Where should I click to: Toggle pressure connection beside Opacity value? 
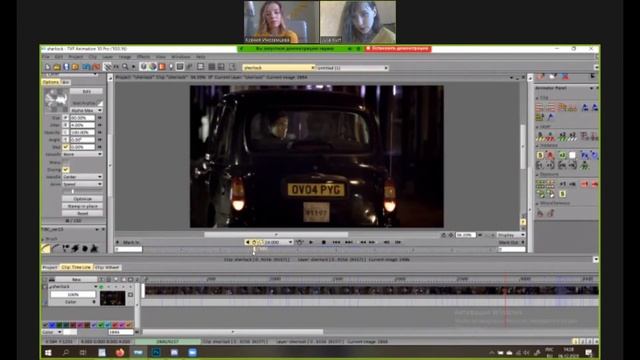(x=66, y=132)
